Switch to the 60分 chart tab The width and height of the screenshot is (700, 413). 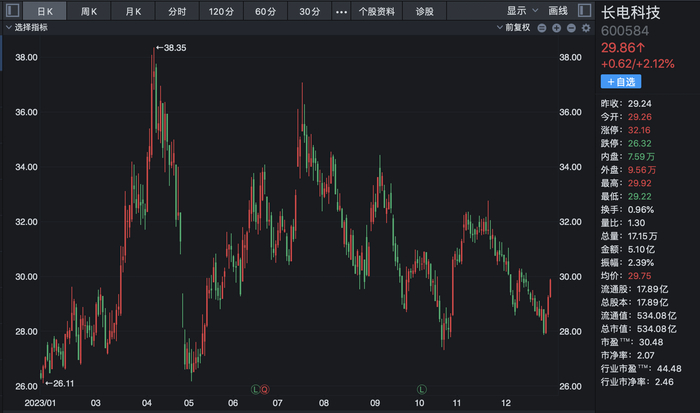click(265, 11)
